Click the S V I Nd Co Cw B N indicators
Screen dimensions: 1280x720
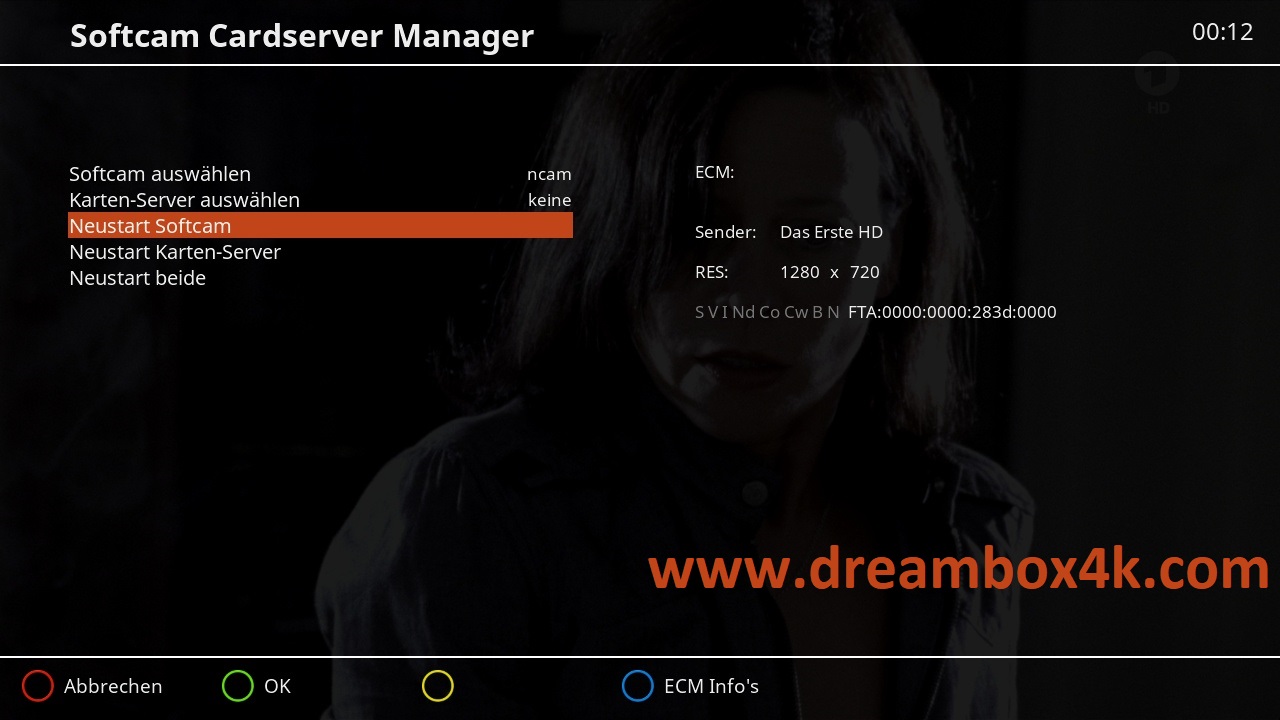(x=767, y=312)
